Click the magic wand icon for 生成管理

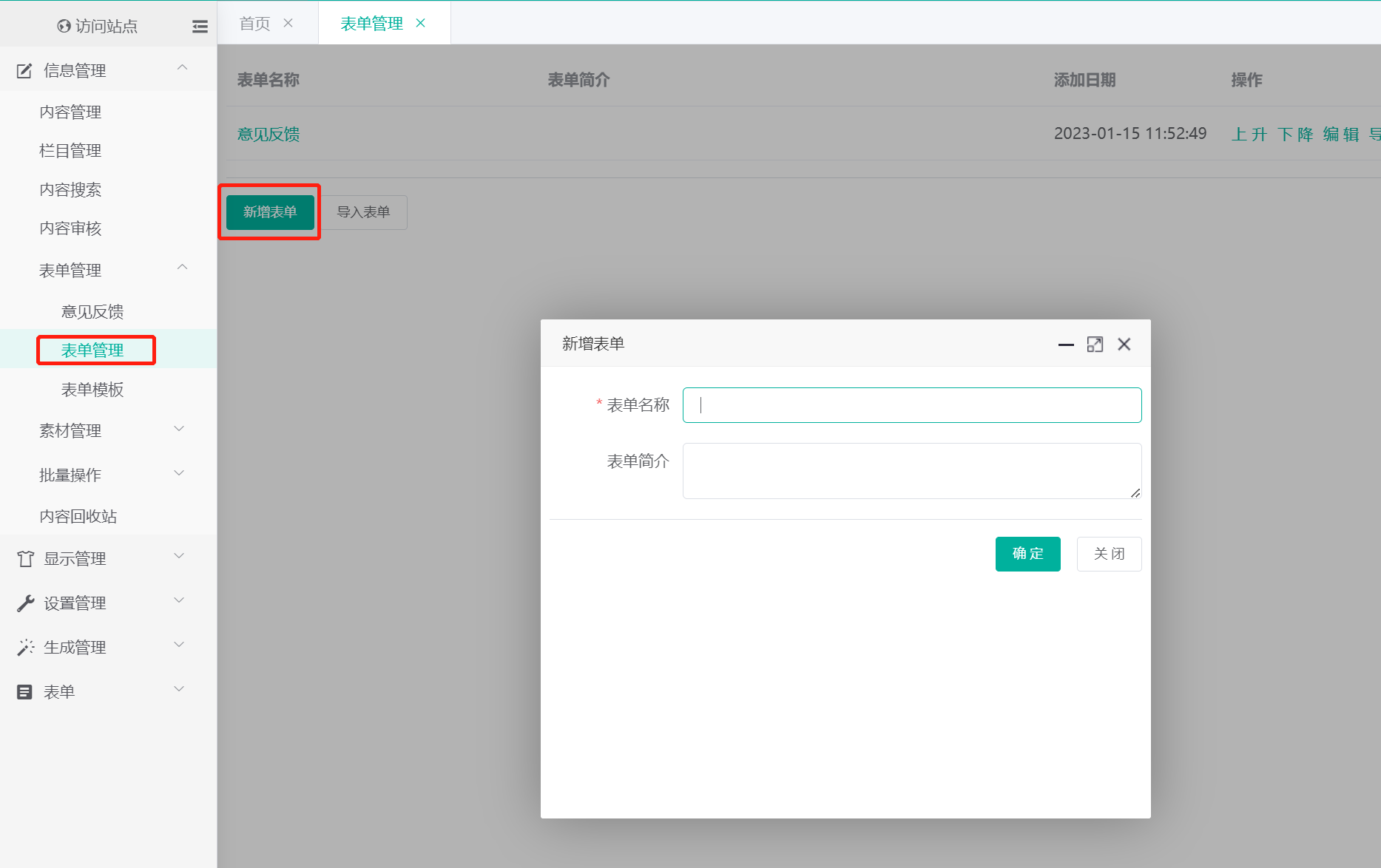(25, 648)
